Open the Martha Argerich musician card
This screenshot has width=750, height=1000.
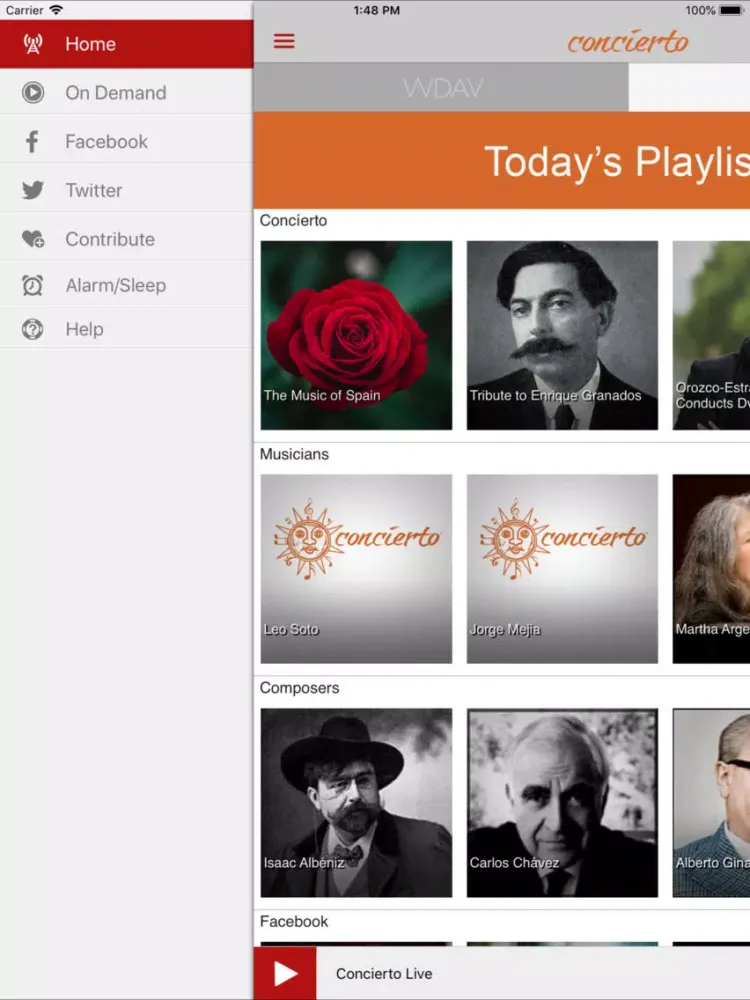711,569
